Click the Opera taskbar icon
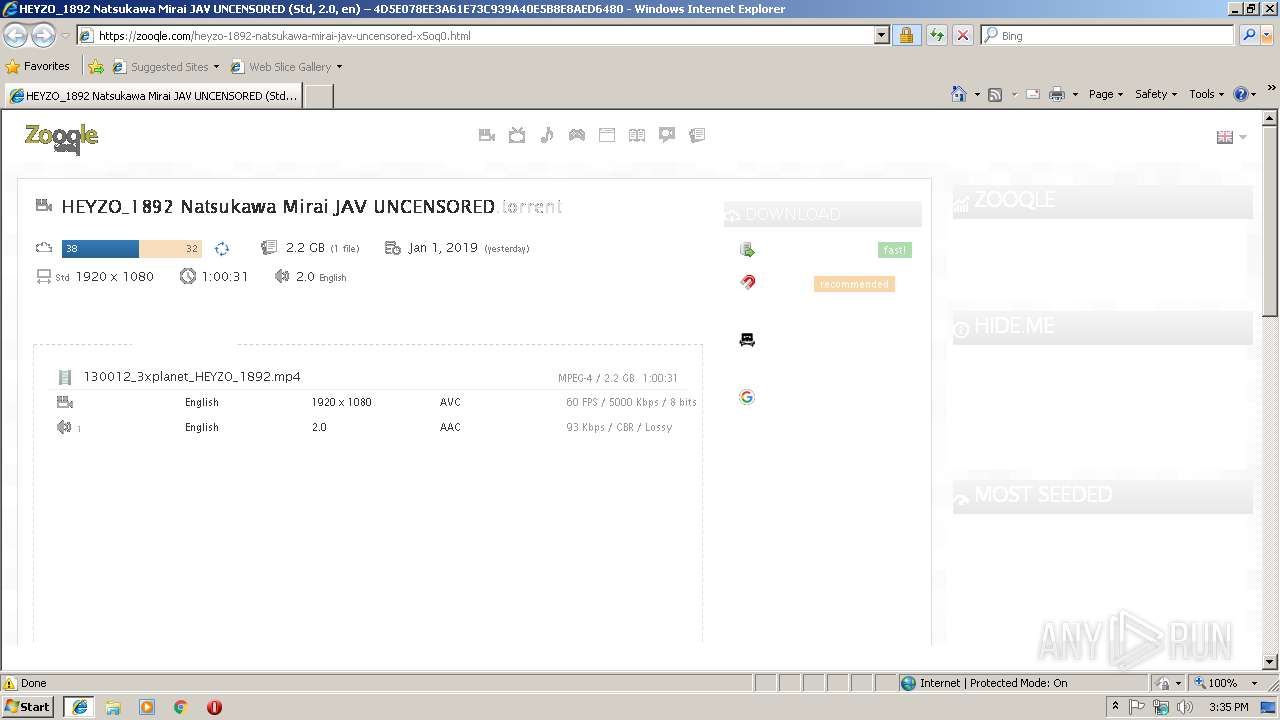The width and height of the screenshot is (1280, 720). pos(214,707)
